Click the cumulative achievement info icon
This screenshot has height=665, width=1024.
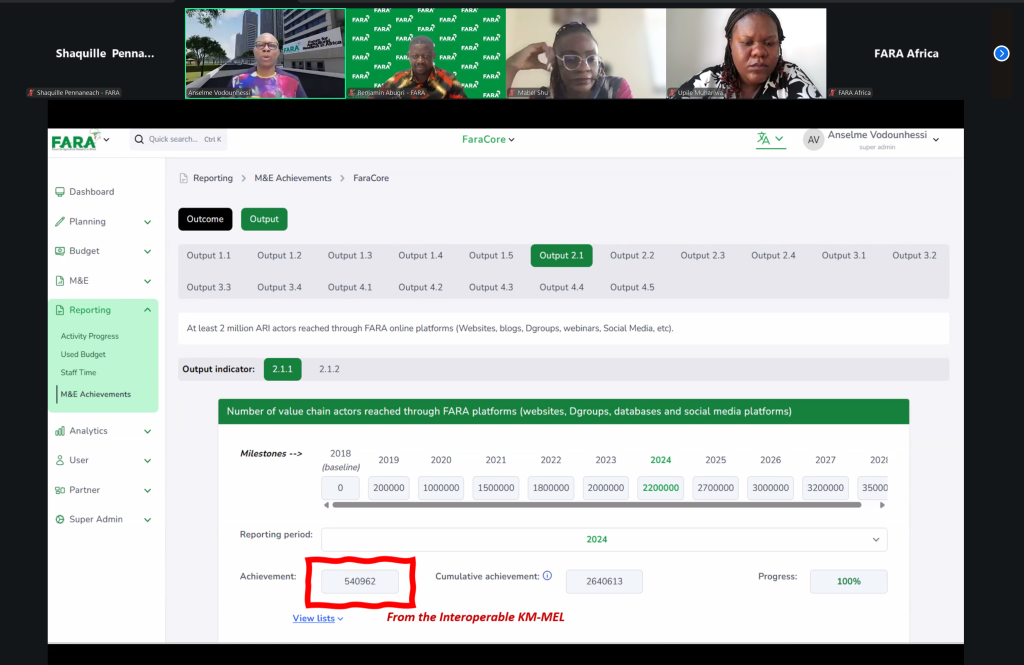(x=547, y=576)
